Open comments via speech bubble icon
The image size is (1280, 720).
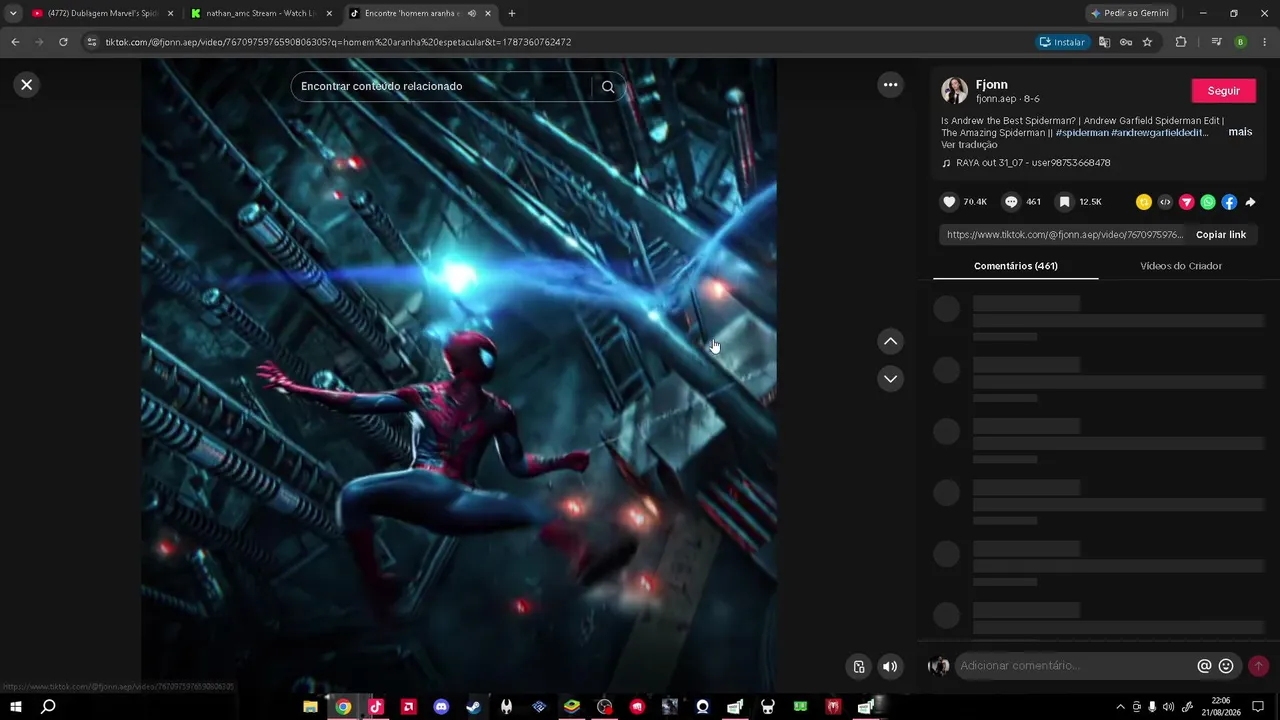pos(1011,202)
